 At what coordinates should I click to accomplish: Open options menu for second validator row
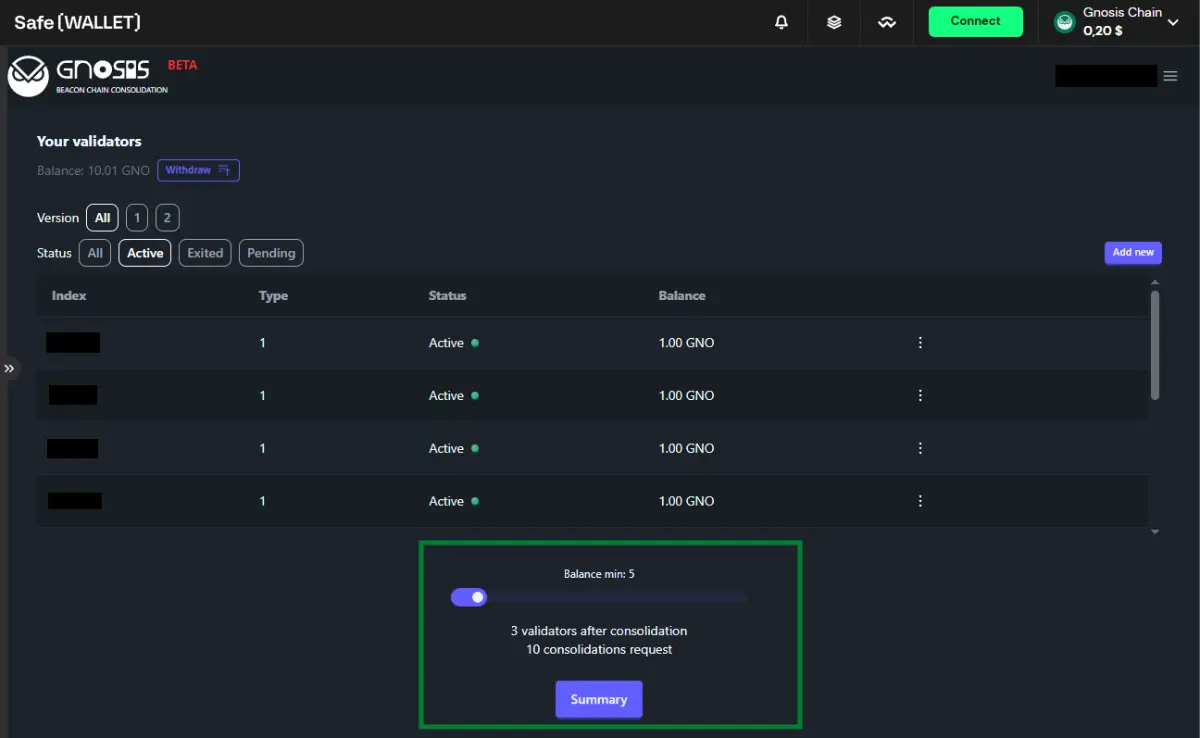[920, 396]
